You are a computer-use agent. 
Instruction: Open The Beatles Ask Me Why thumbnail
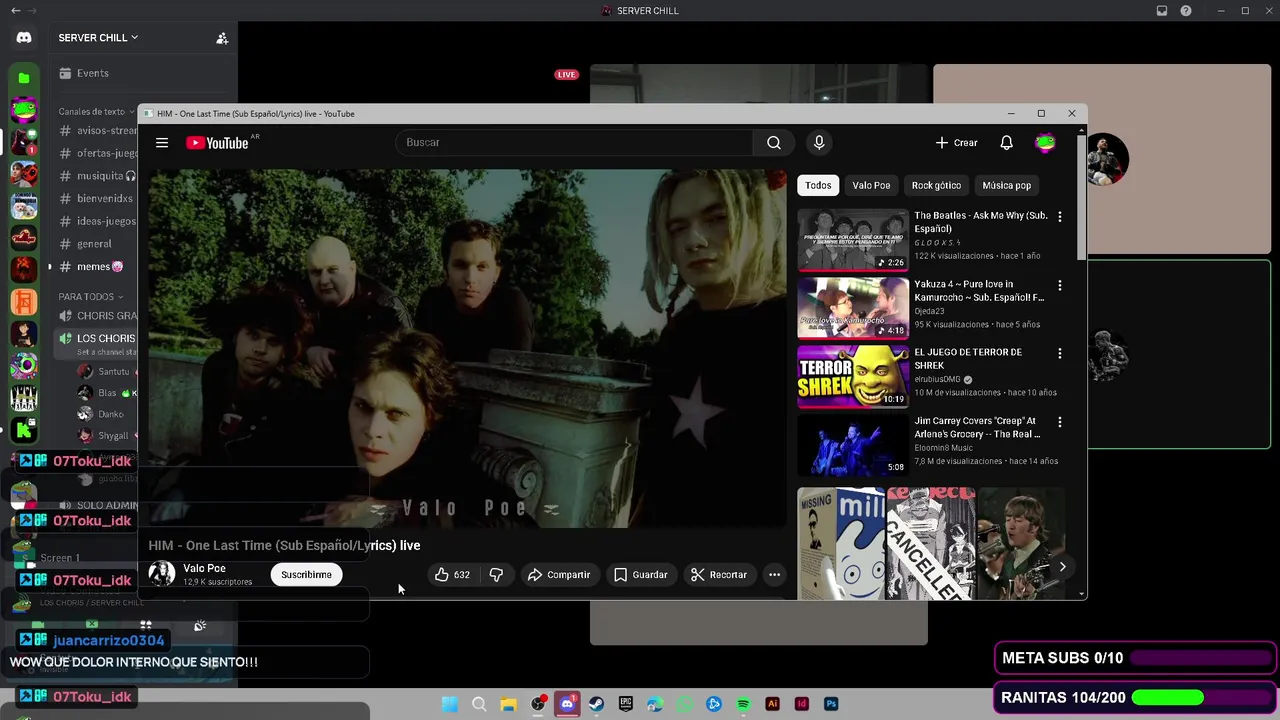[853, 240]
